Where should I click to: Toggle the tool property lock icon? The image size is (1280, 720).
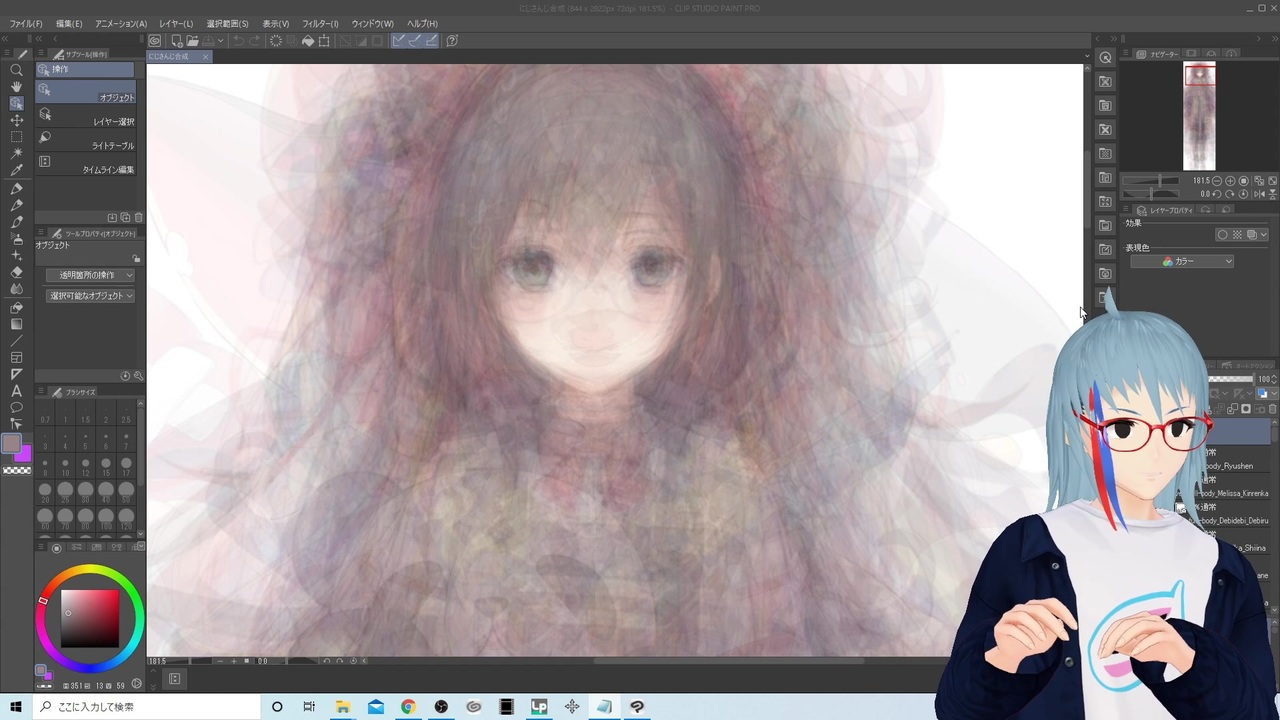[x=136, y=259]
